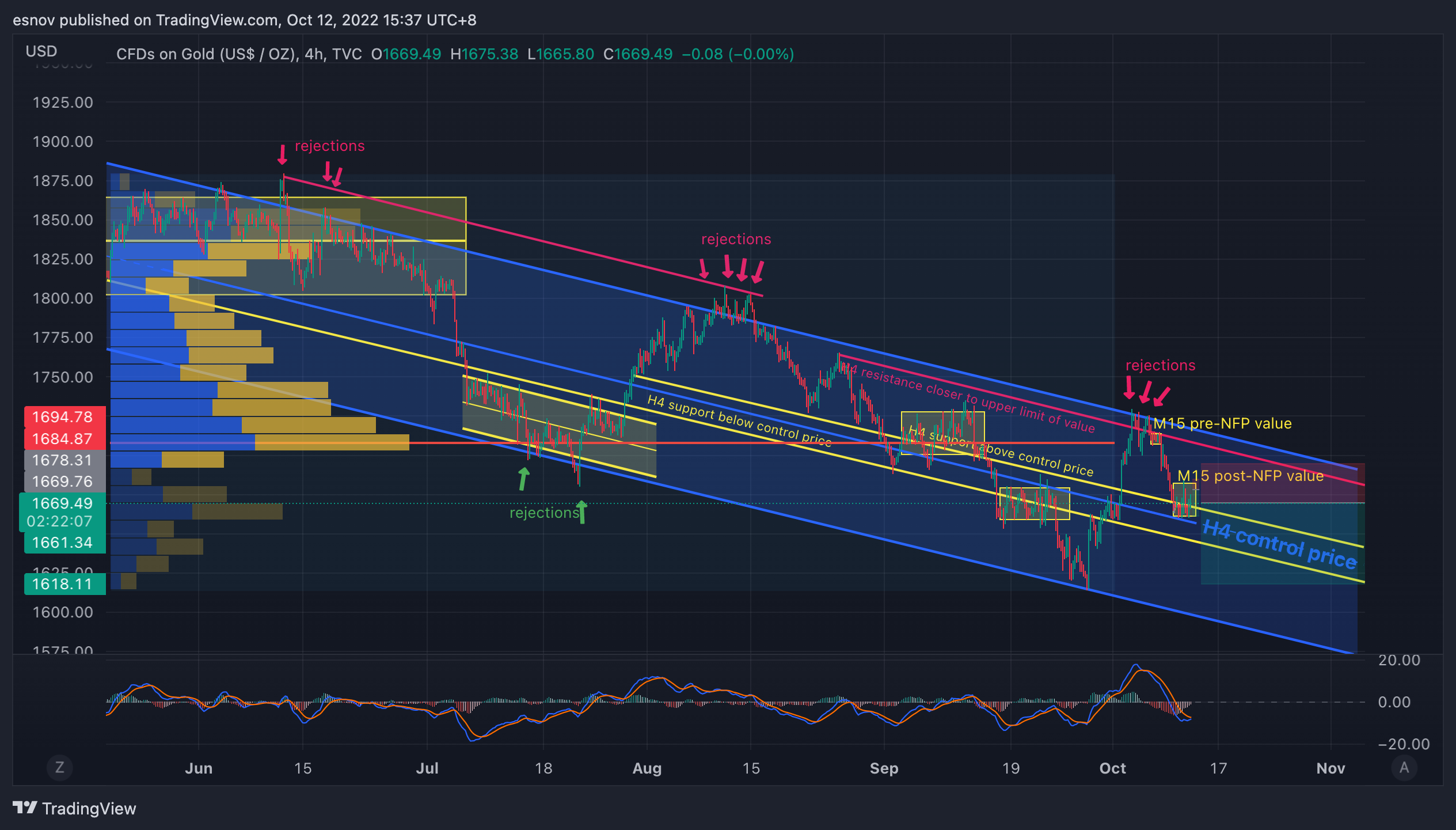Click the USD currency label
Viewport: 1456px width, 830px height.
(41, 51)
